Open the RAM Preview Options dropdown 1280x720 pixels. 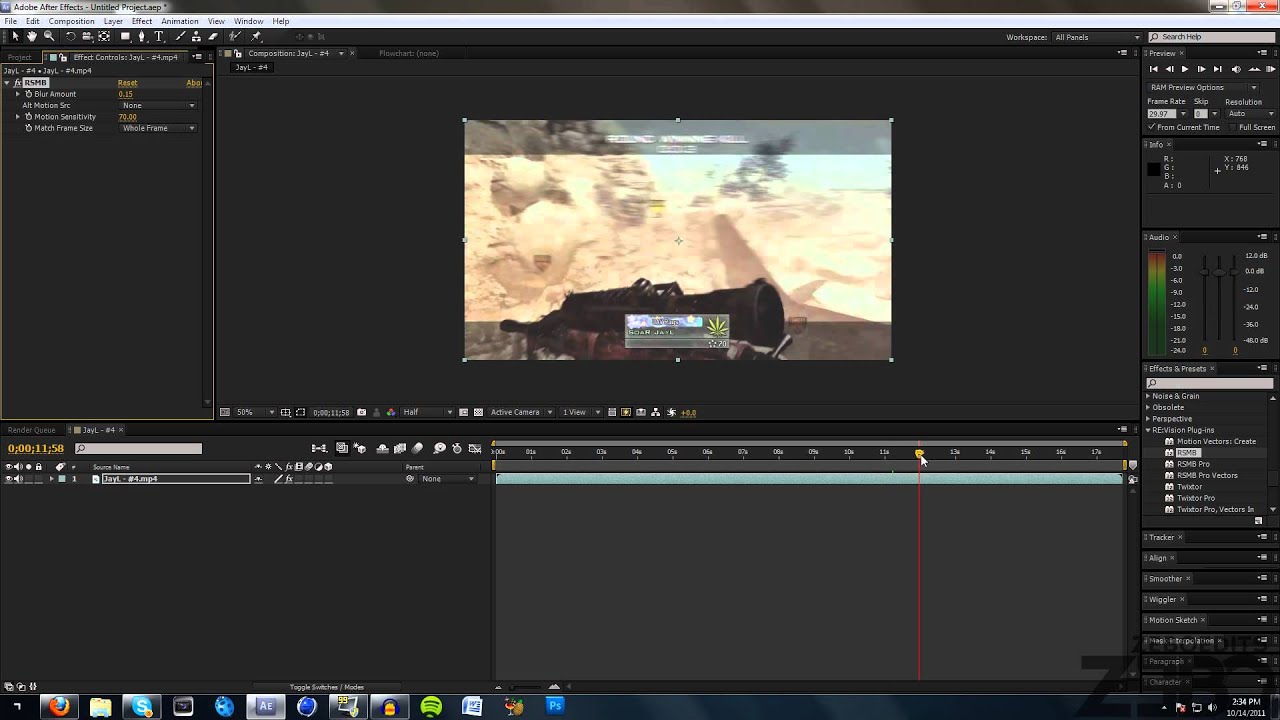[x=1205, y=87]
